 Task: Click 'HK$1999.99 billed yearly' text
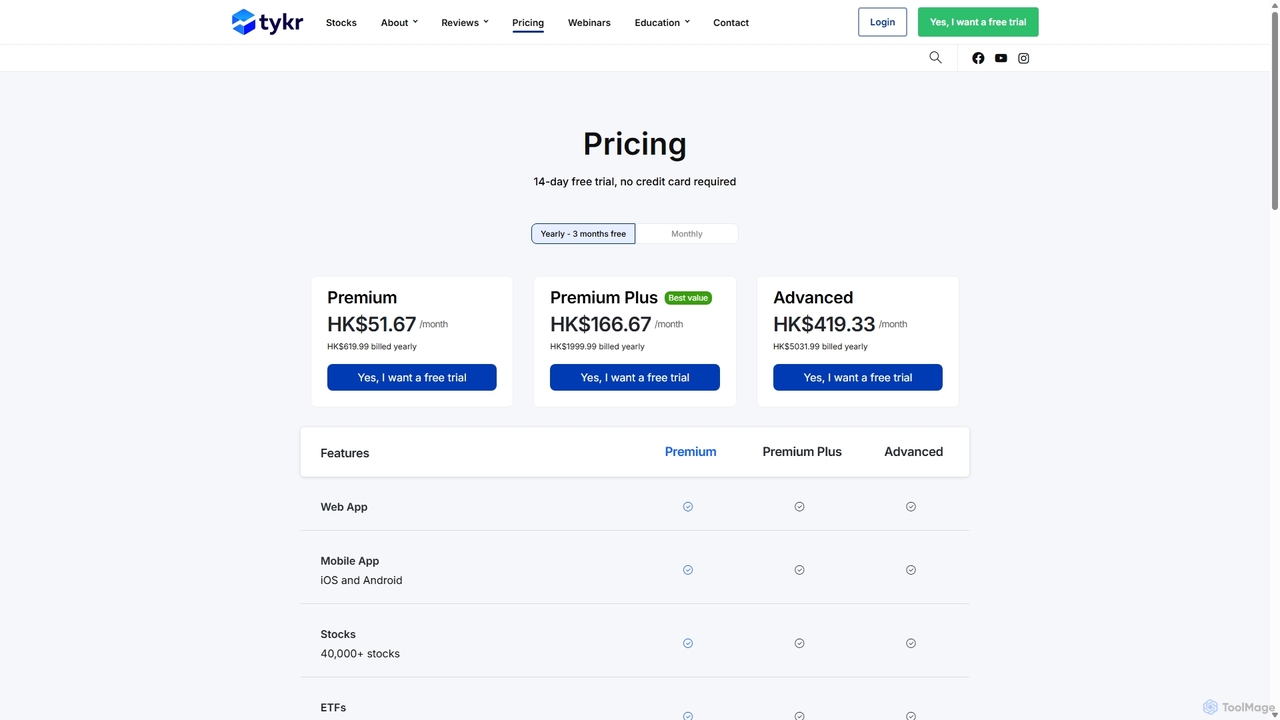(597, 347)
